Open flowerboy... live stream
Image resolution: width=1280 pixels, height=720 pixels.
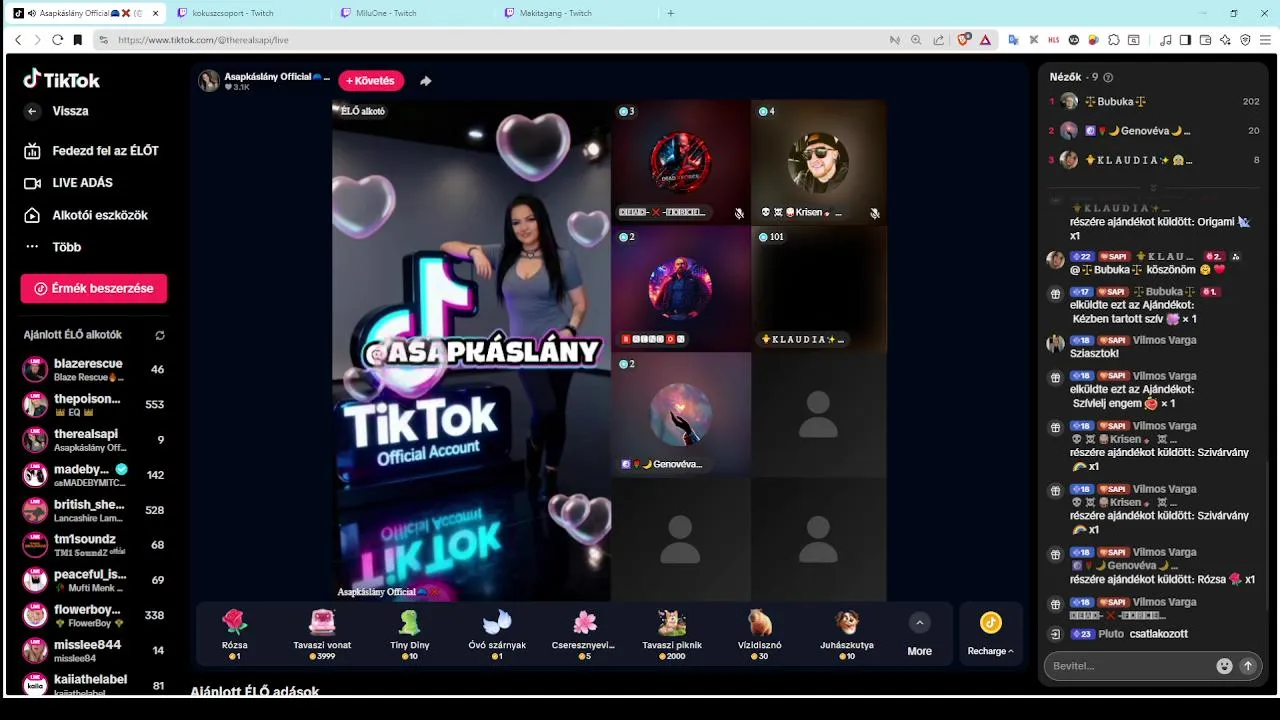tap(94, 615)
